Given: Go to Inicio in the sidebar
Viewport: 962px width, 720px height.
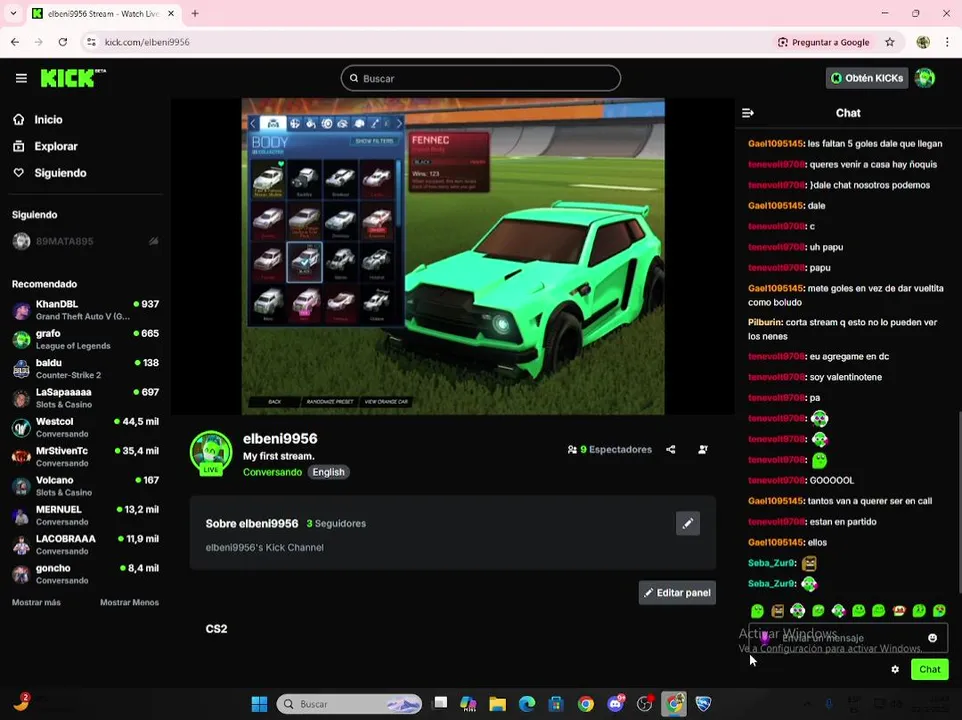Looking at the screenshot, I should [x=48, y=120].
